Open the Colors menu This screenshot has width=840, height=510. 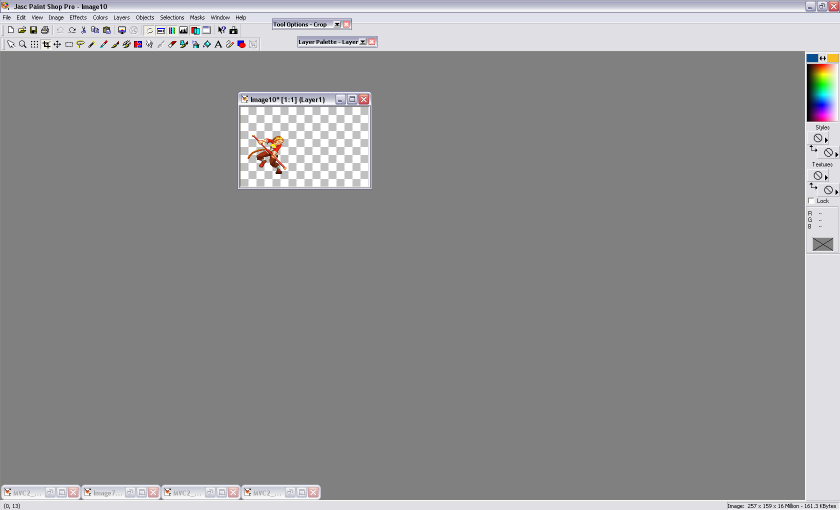coord(100,17)
